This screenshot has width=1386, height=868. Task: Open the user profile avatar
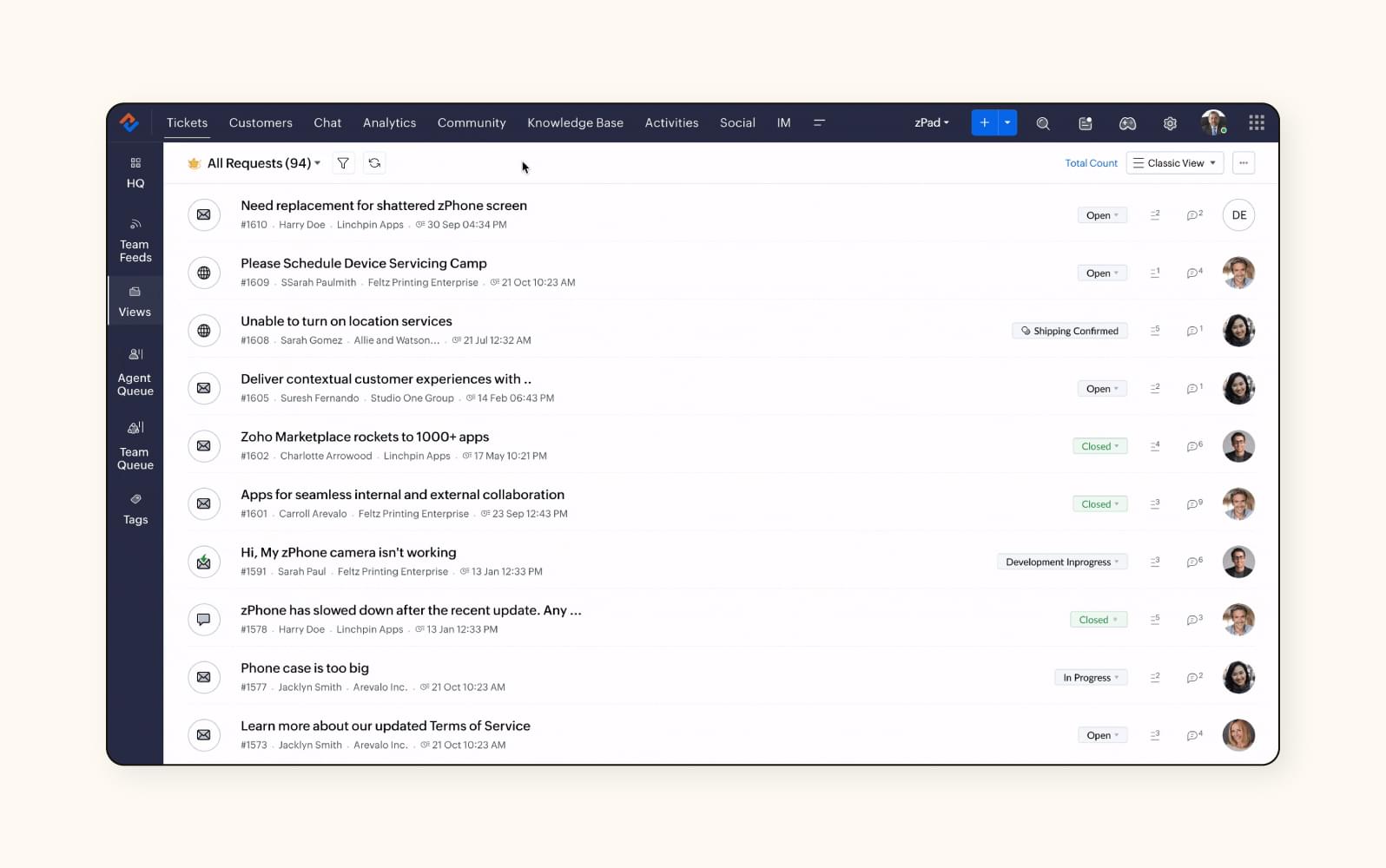1213,122
